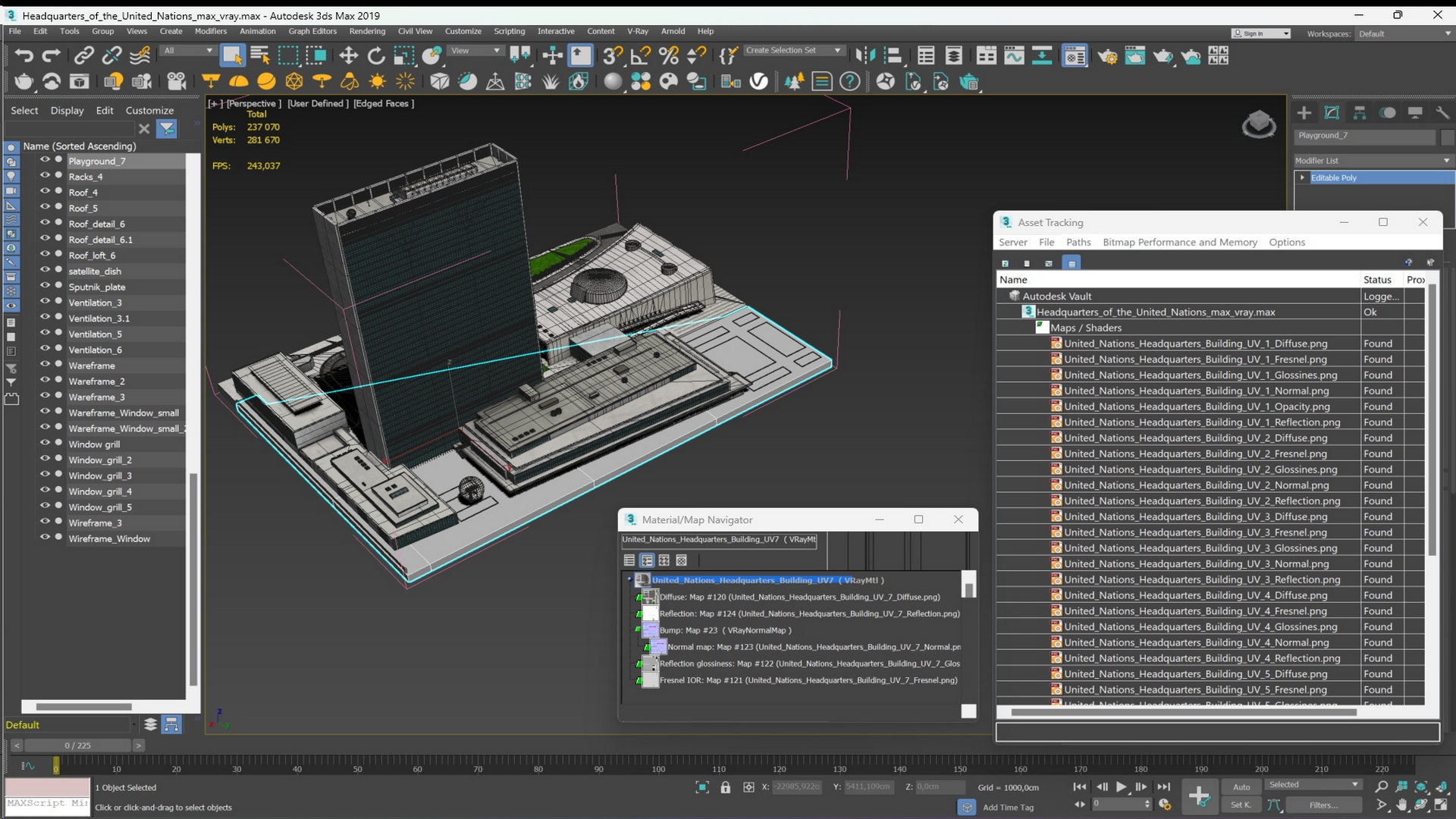Select the Rotate transform tool
The height and width of the screenshot is (819, 1456).
pos(376,55)
